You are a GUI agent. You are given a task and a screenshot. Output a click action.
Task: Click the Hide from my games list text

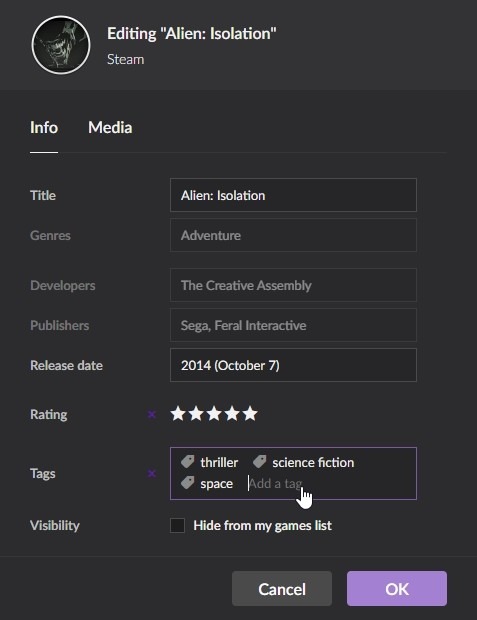point(263,525)
